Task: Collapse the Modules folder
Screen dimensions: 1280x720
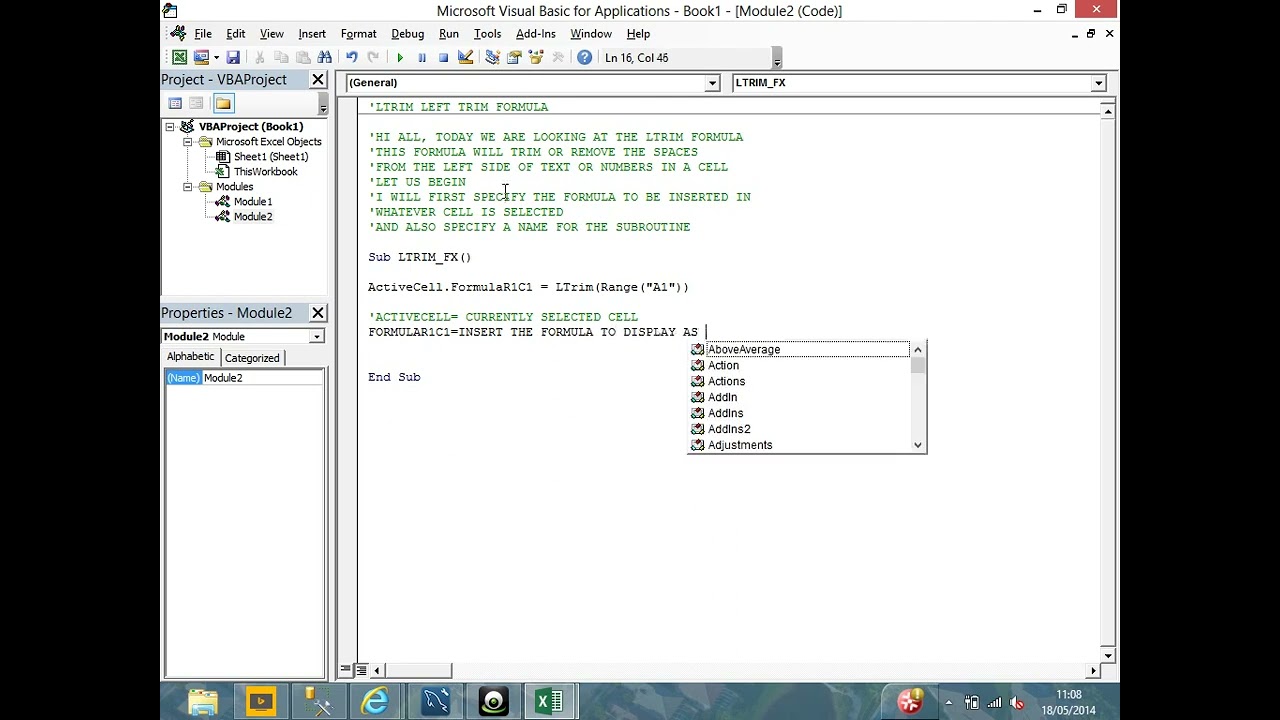Action: [188, 187]
